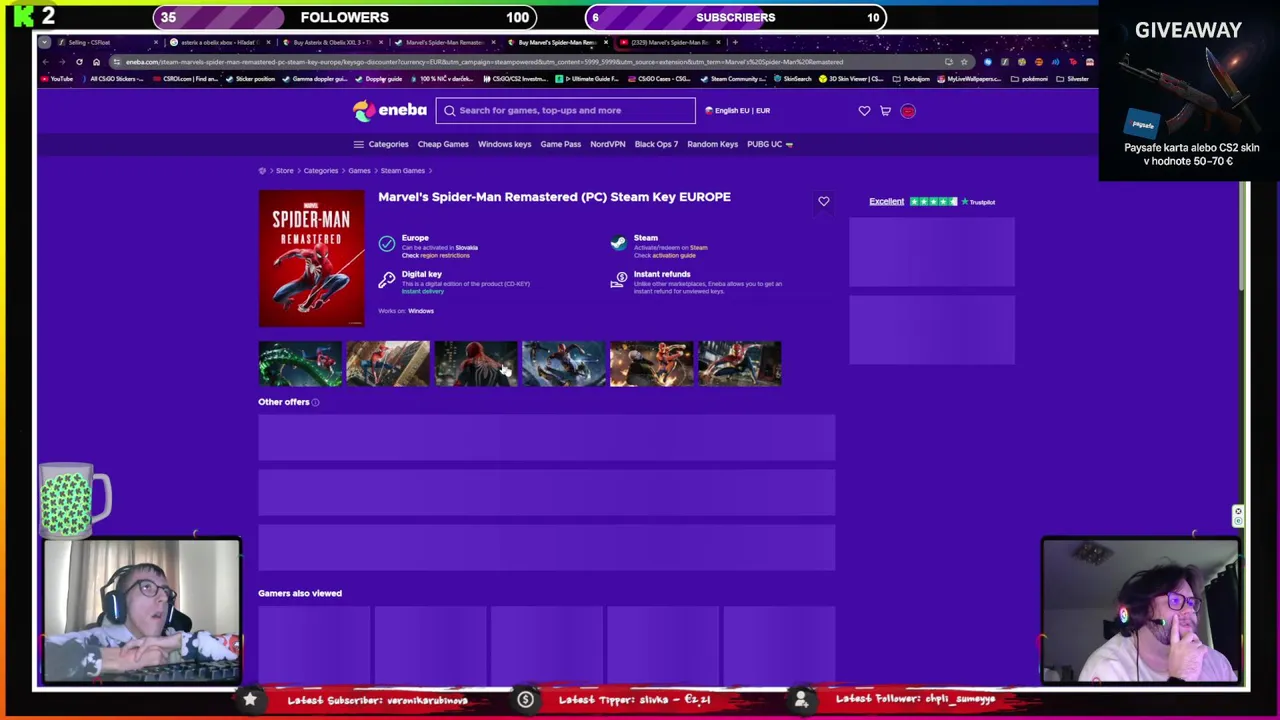Viewport: 1280px width, 720px height.
Task: Open third screenshot of Spider-Man's back
Action: coord(475,363)
